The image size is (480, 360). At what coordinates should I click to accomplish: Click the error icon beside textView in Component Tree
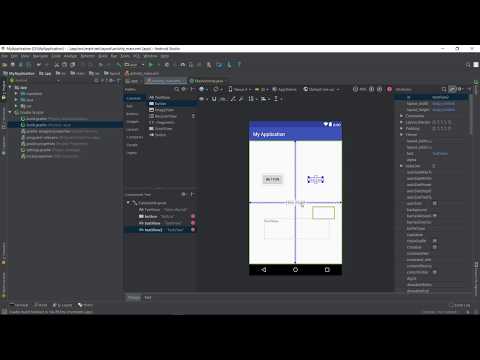(x=193, y=223)
